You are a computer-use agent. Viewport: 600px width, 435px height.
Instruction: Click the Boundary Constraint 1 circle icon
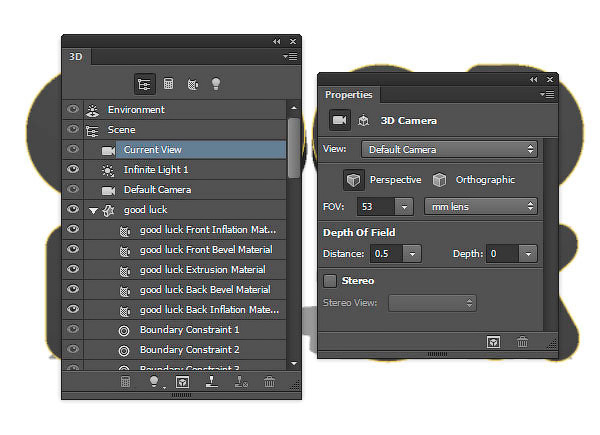coord(124,330)
